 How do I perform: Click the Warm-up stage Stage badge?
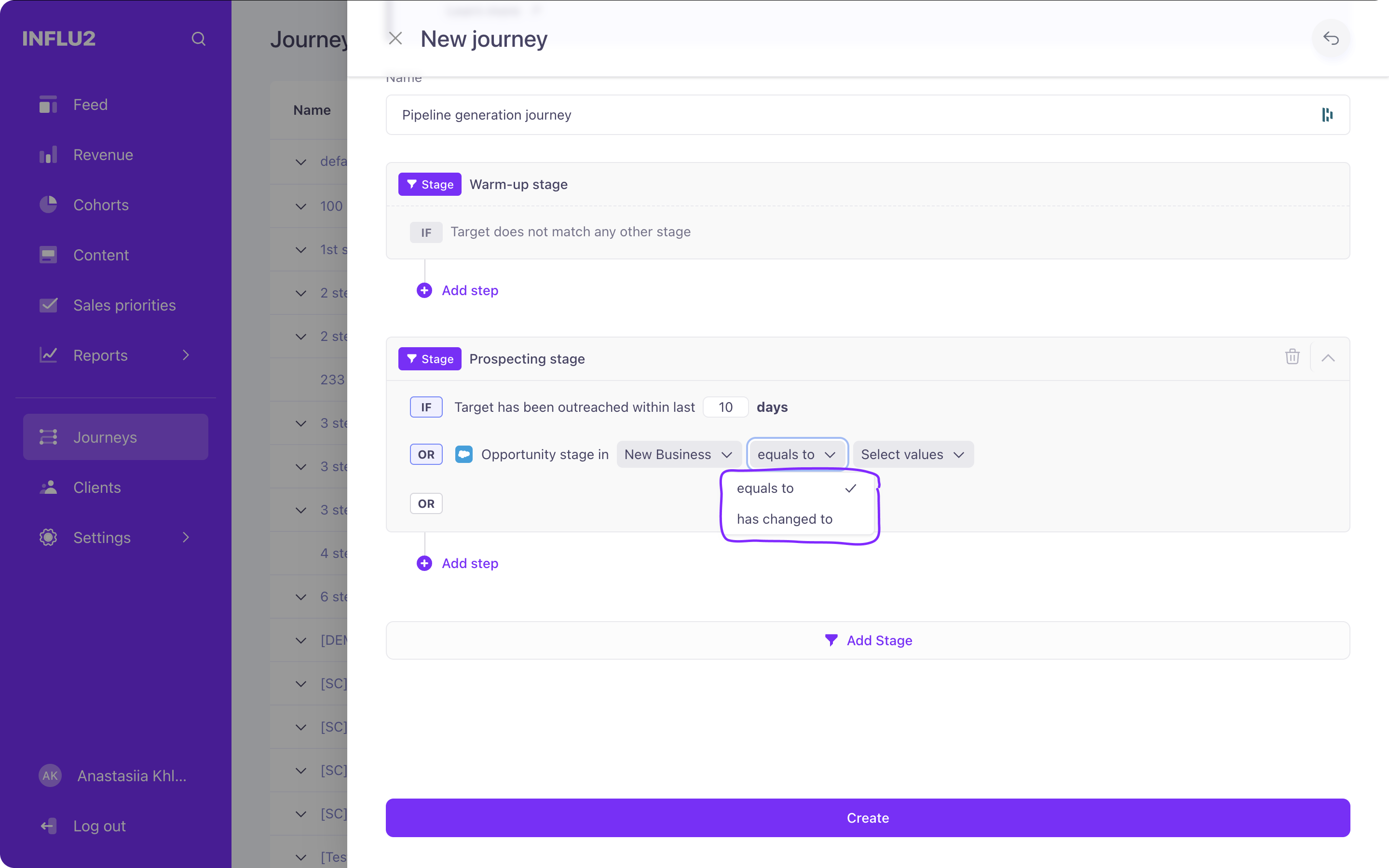point(429,184)
